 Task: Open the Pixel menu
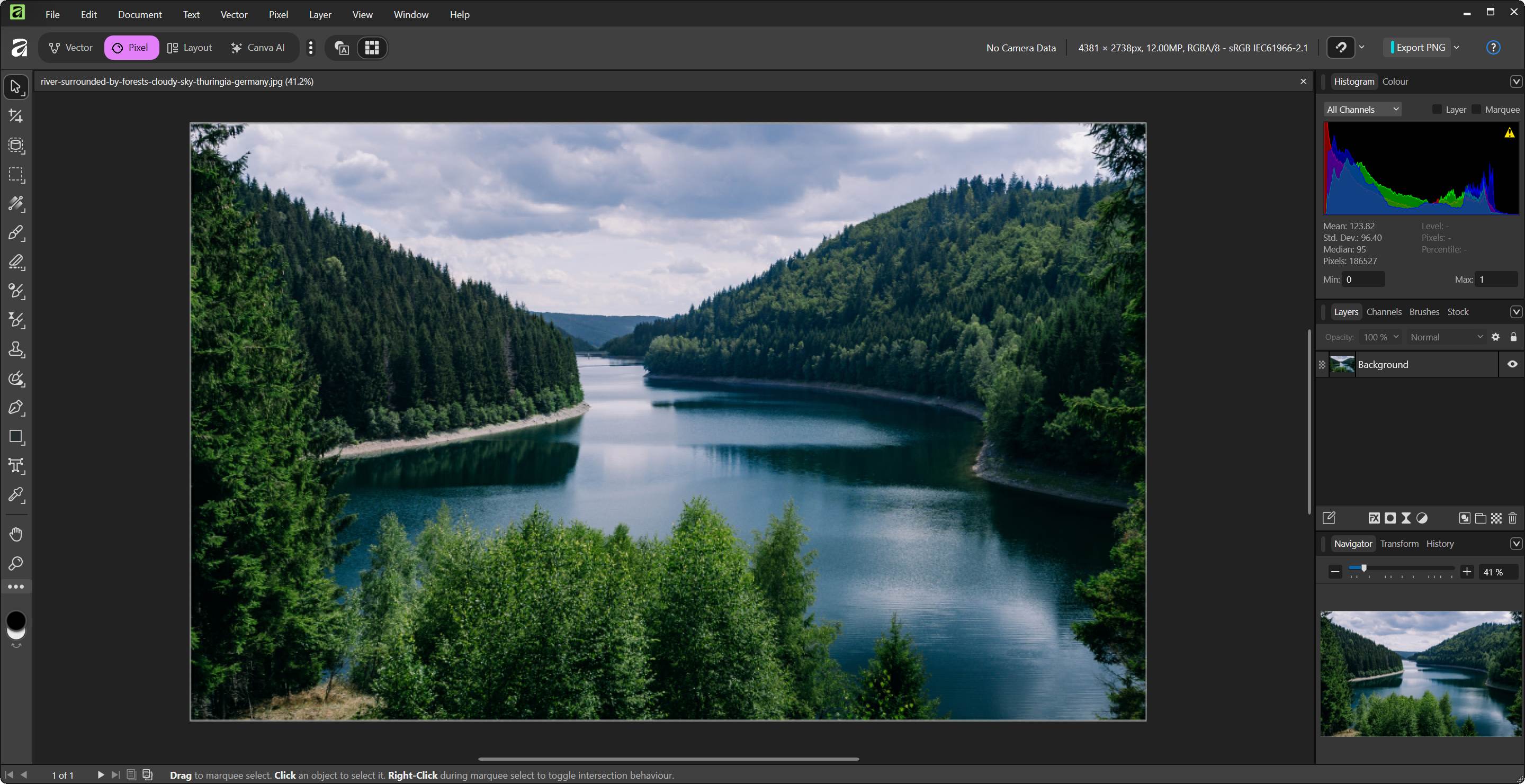pyautogui.click(x=278, y=15)
